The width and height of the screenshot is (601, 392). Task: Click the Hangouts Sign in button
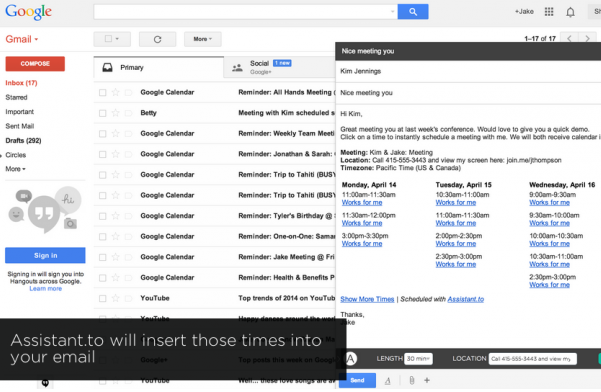pyautogui.click(x=45, y=256)
